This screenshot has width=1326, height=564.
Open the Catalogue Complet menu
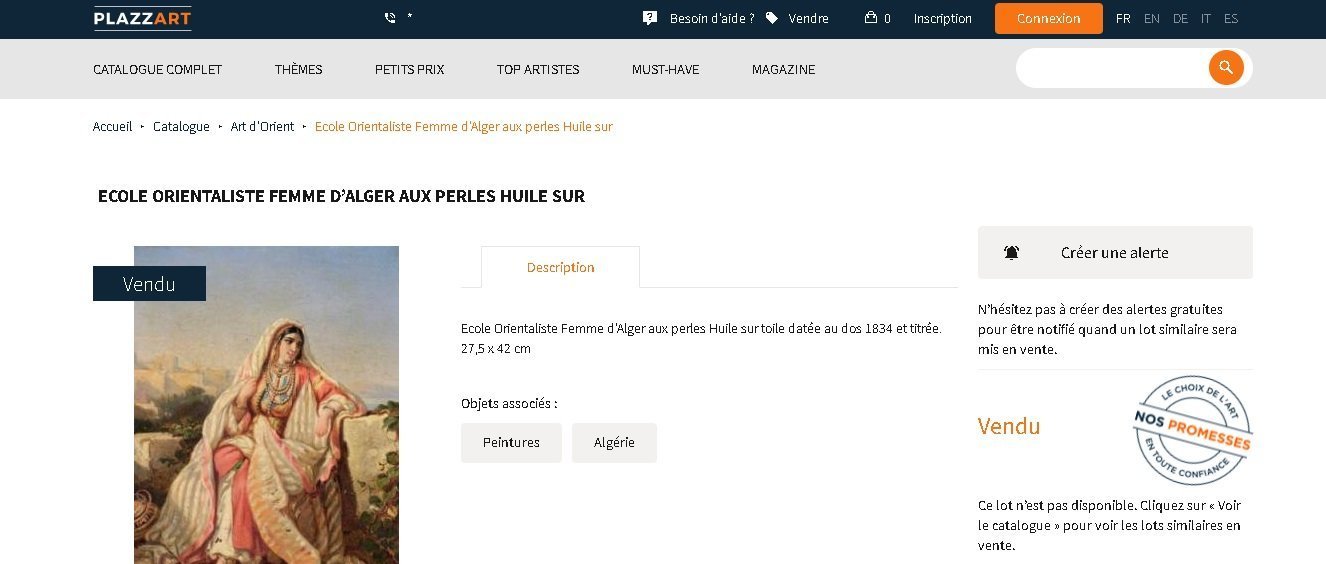click(x=158, y=70)
